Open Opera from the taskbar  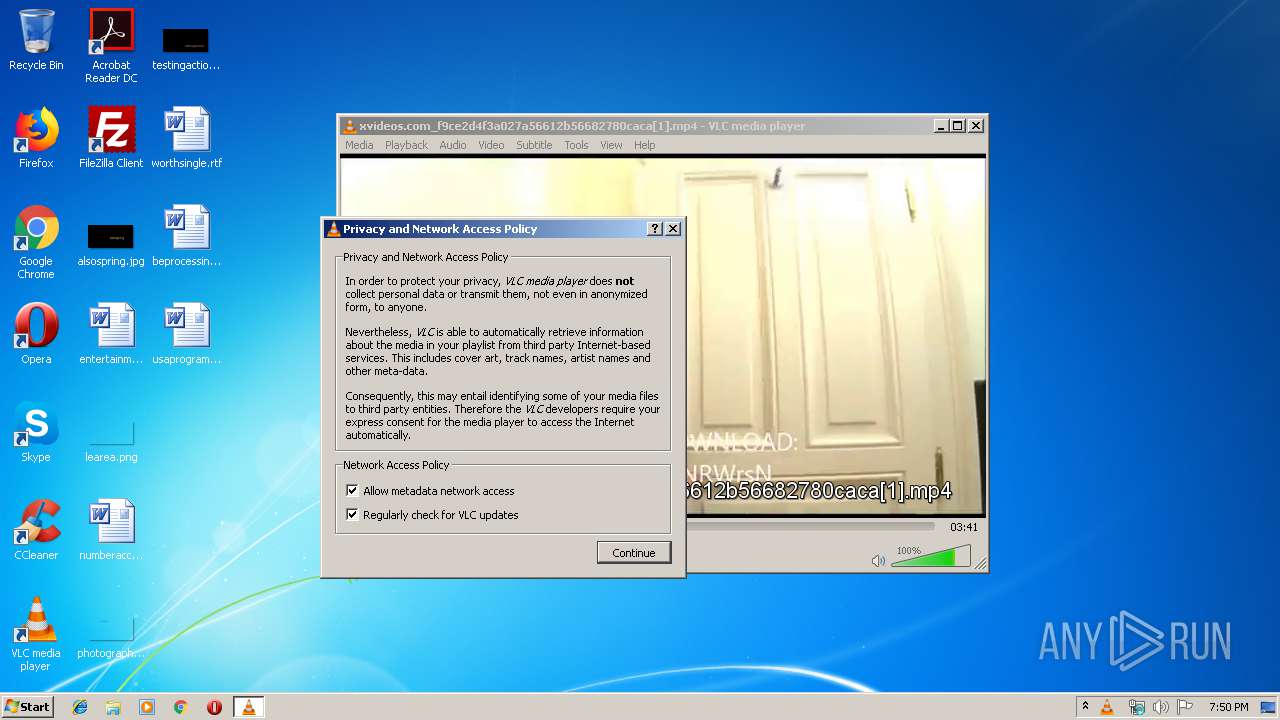click(214, 707)
